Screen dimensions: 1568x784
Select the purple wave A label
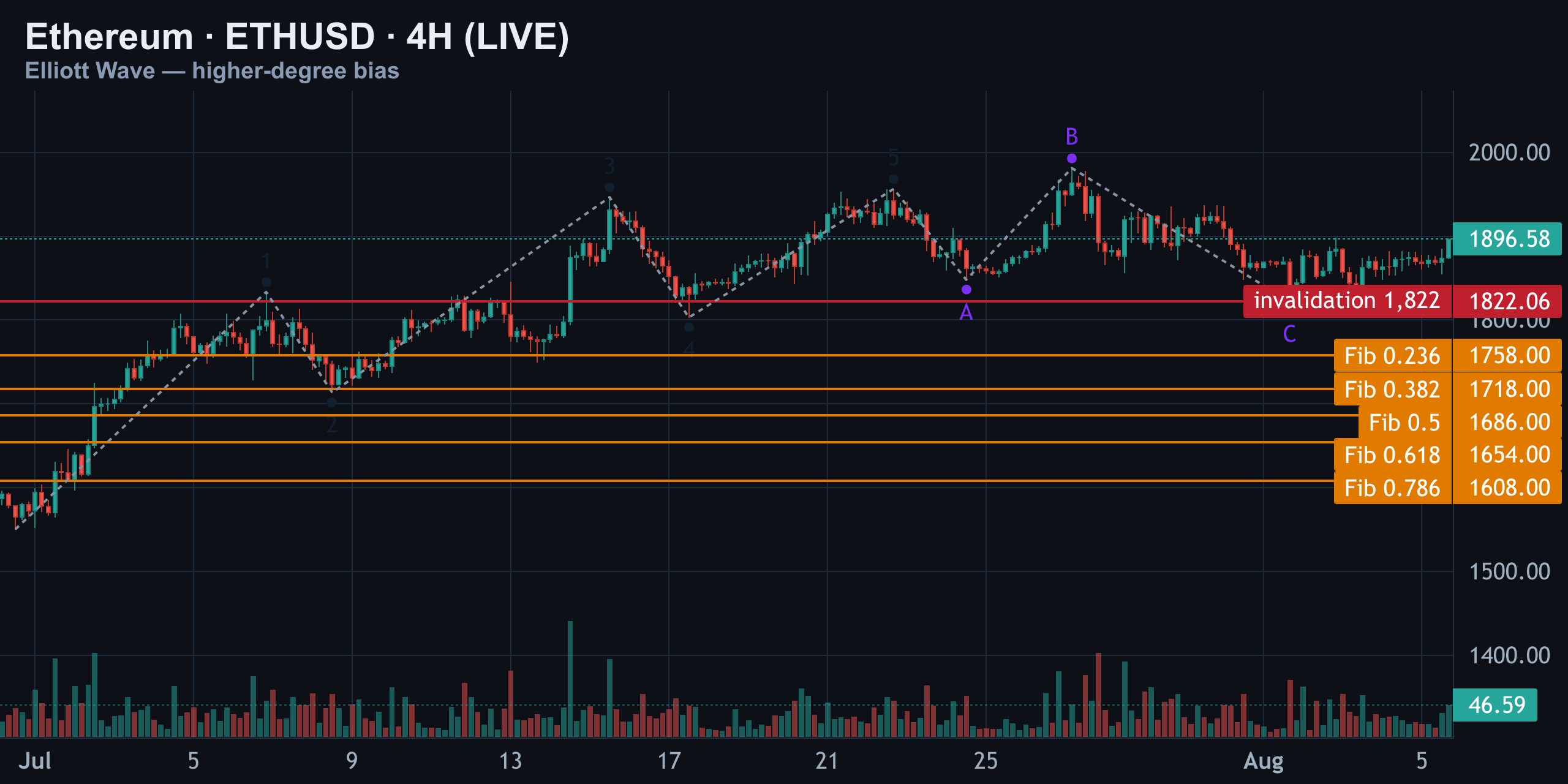point(966,312)
